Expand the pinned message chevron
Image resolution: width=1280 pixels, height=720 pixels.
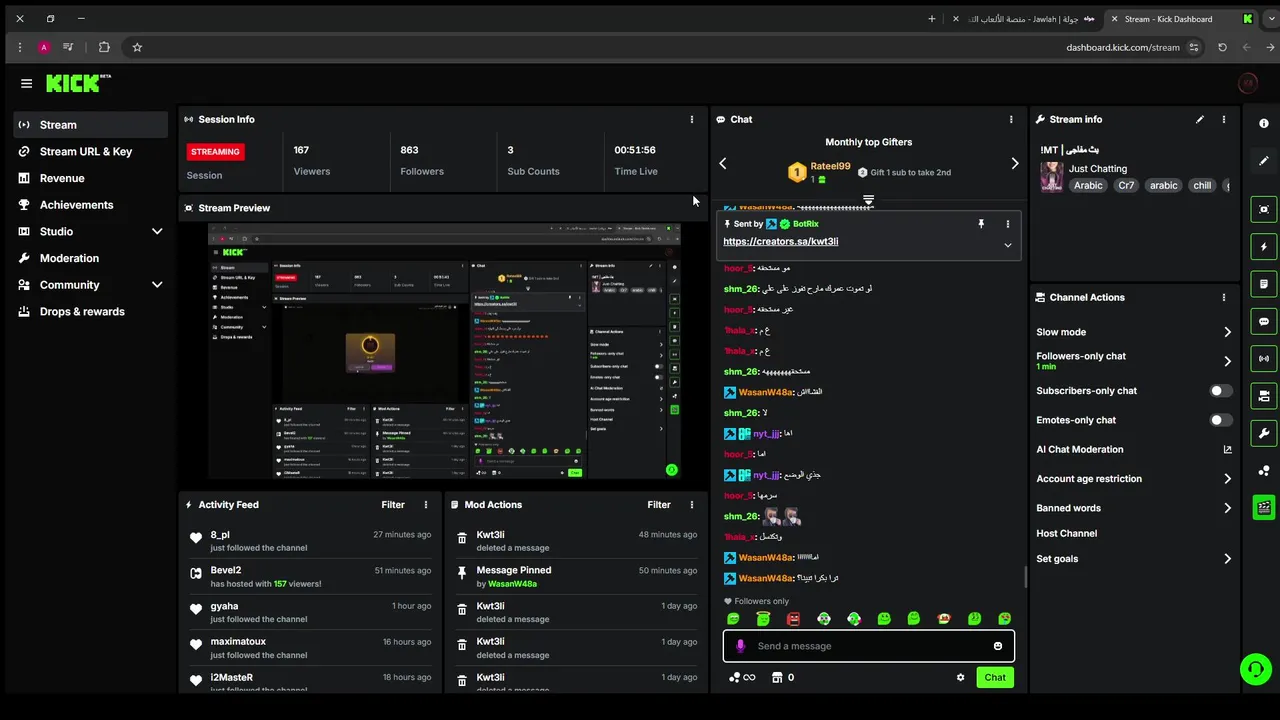click(x=1008, y=245)
